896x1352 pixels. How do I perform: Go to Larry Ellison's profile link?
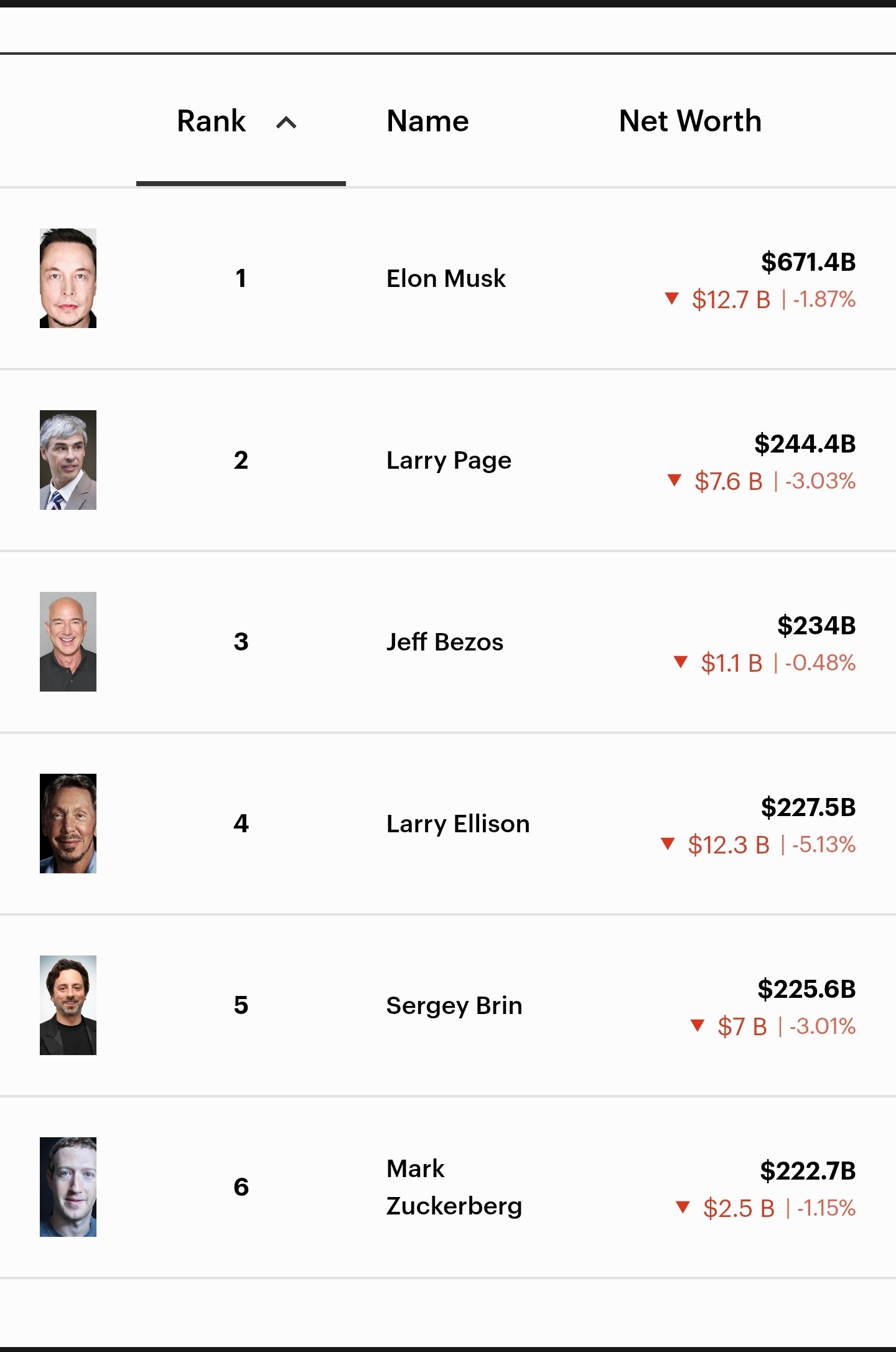[458, 824]
